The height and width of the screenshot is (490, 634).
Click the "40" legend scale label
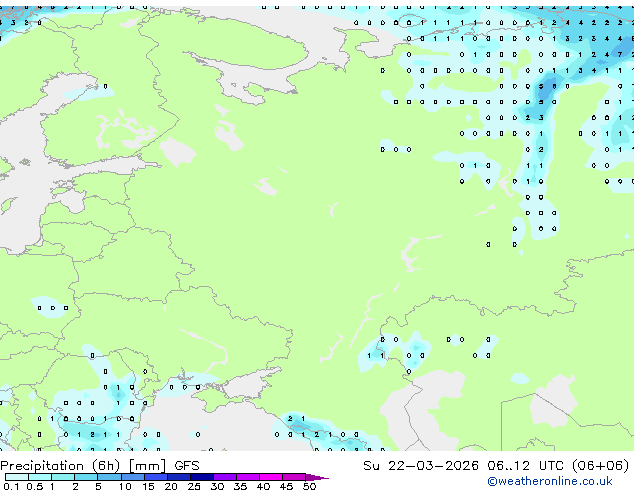[263, 486]
